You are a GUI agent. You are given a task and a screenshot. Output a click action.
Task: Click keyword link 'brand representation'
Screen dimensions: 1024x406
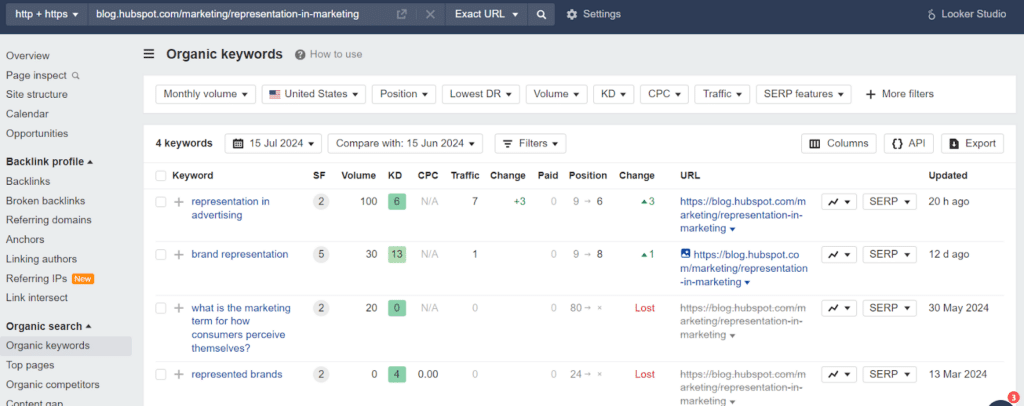click(240, 255)
